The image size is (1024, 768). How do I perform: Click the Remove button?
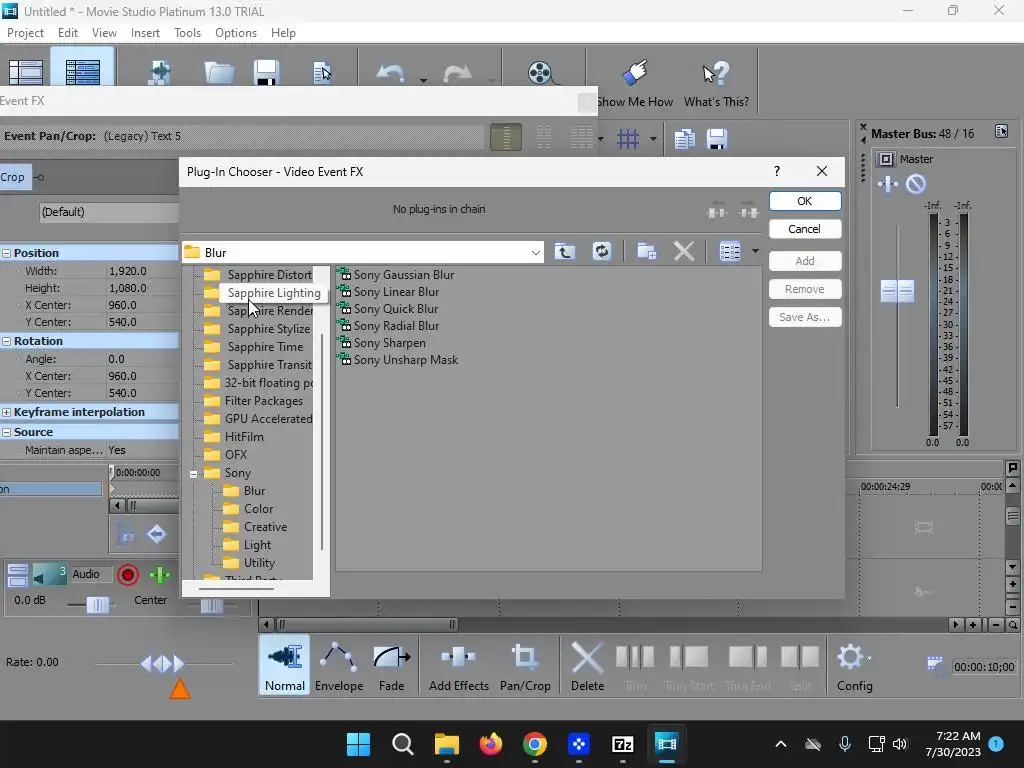(x=805, y=289)
